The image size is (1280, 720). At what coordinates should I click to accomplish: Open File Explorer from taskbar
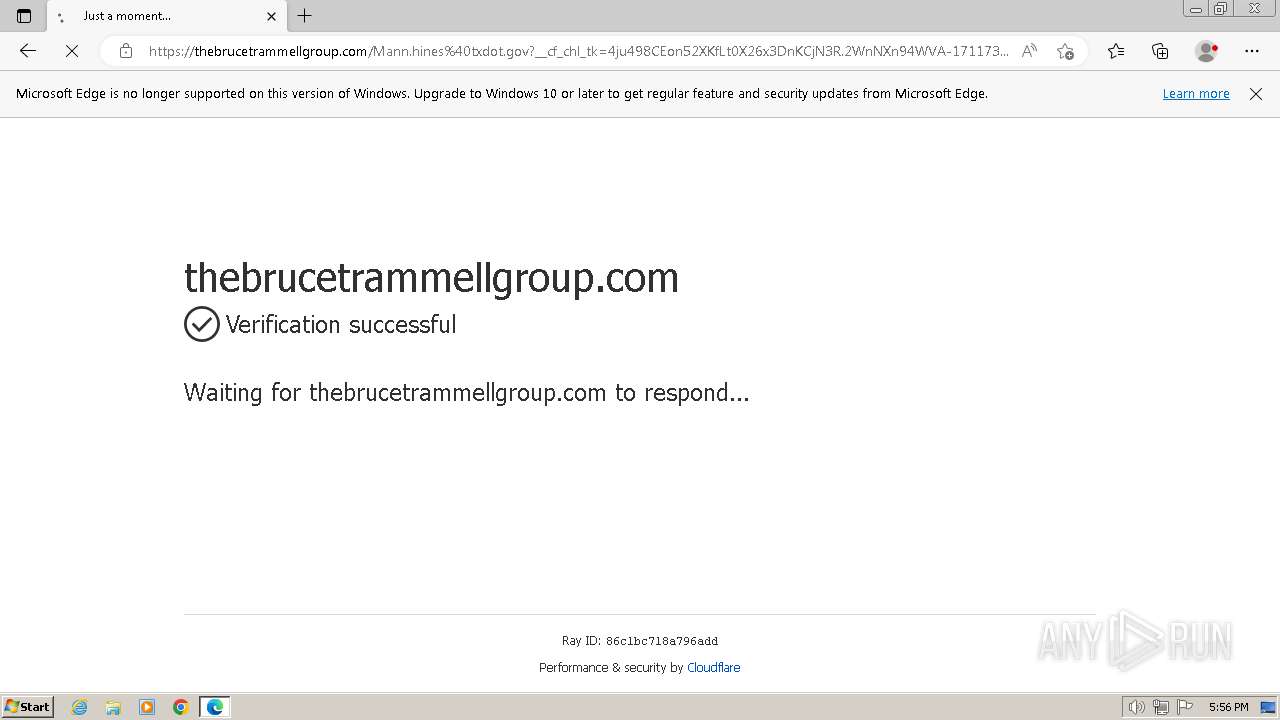pos(113,707)
